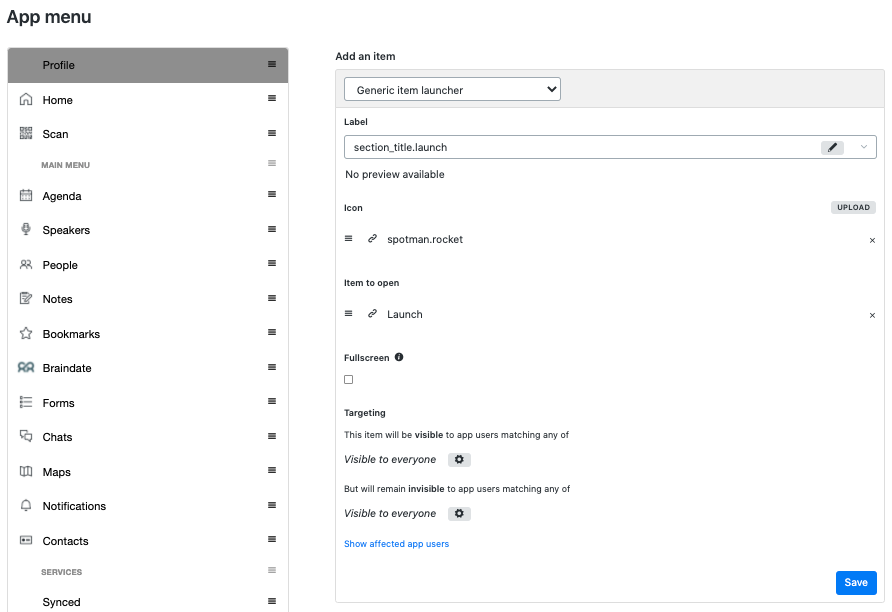892x612 pixels.
Task: Click the Save button
Action: coord(856,582)
